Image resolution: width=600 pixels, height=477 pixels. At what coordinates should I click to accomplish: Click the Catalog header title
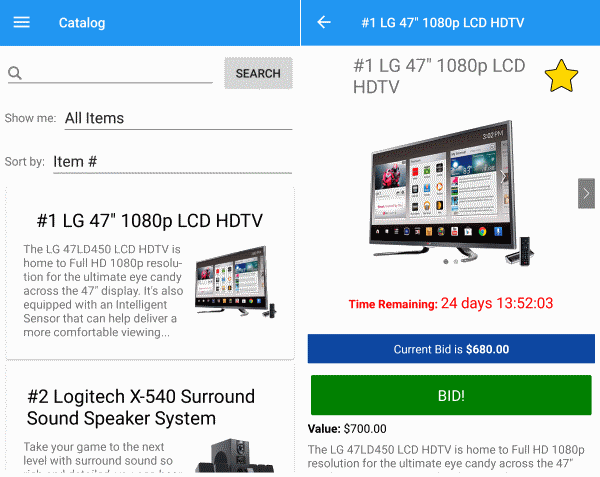click(82, 23)
